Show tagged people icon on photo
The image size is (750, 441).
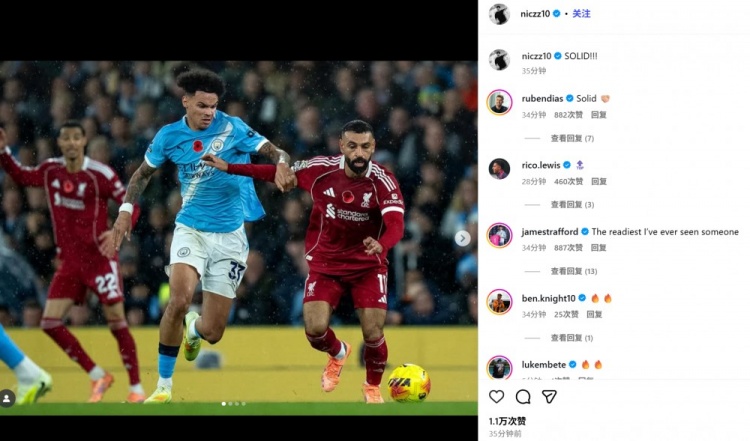[x=7, y=398]
